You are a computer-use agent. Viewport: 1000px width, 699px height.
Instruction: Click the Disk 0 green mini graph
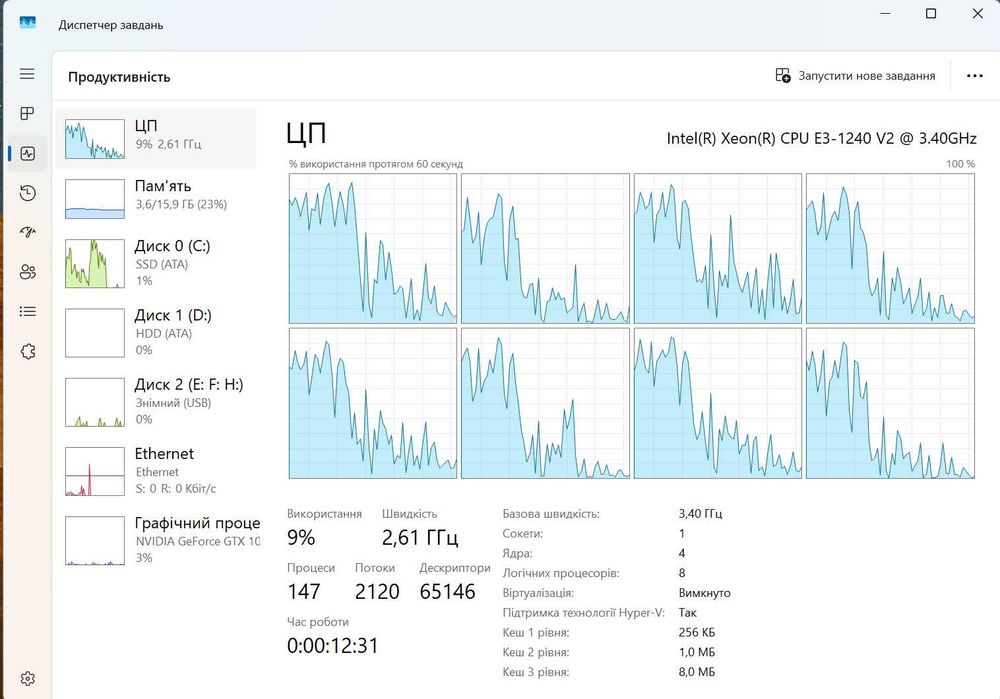(x=95, y=263)
